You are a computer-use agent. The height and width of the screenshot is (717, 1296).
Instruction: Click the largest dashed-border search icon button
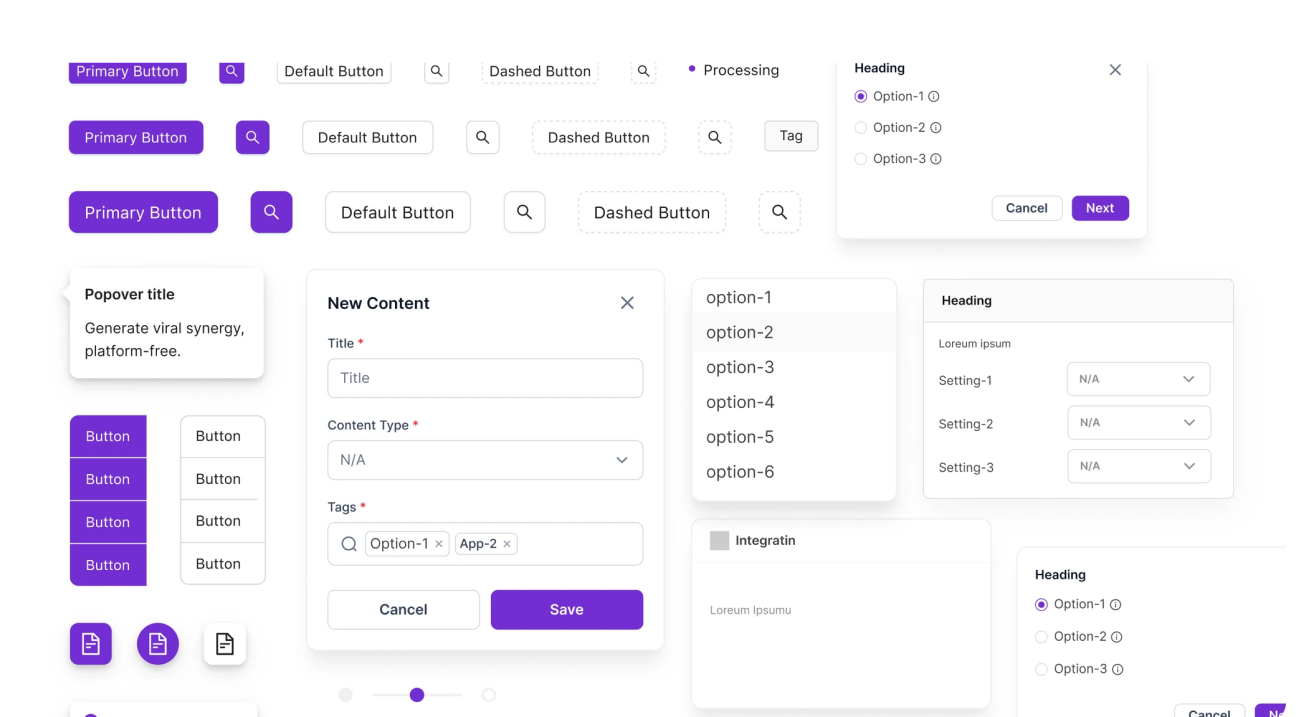click(779, 212)
